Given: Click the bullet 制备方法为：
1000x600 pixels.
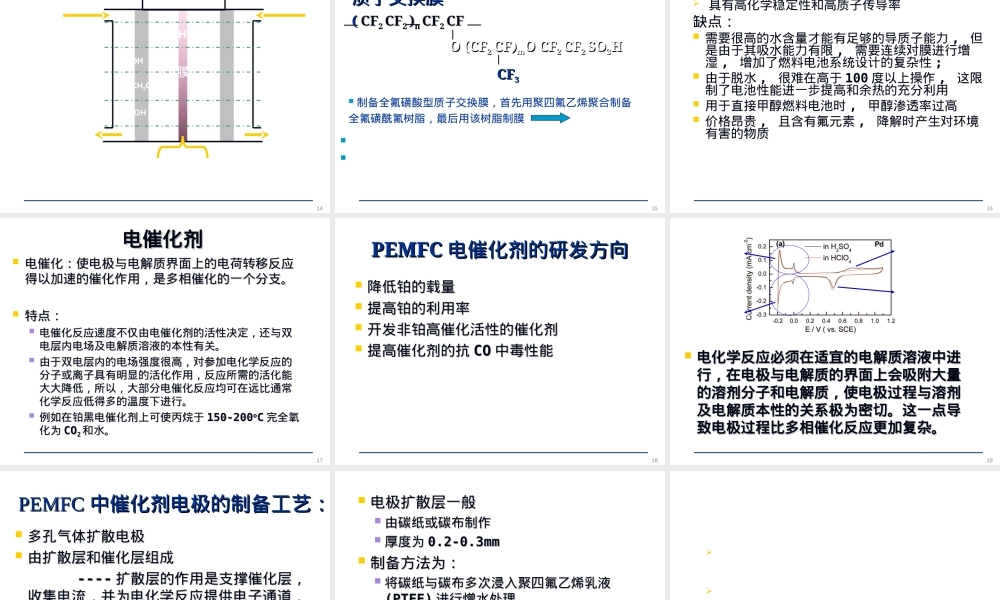Looking at the screenshot, I should click(413, 563).
